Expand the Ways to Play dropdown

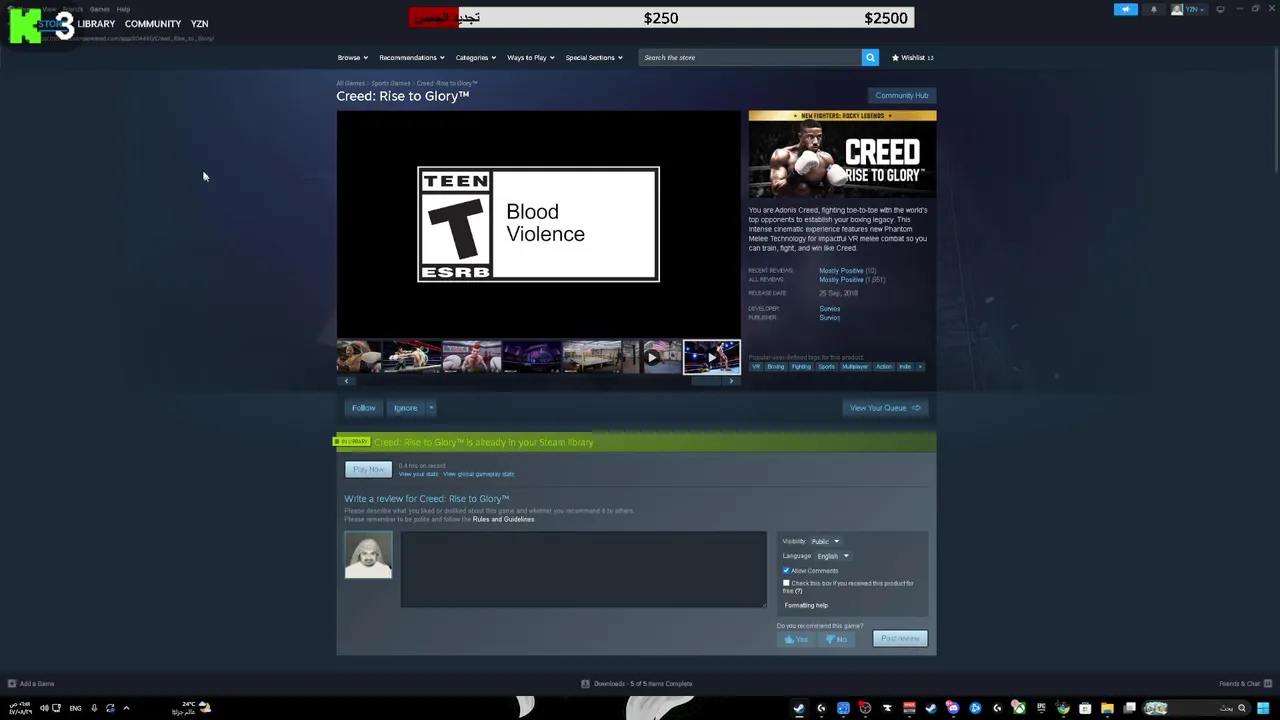pos(531,57)
